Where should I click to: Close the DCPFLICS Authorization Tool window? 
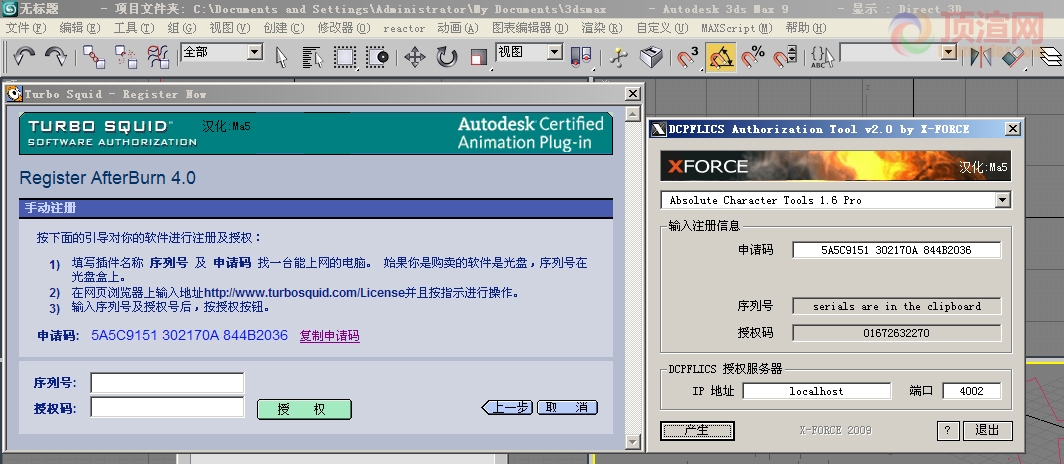pyautogui.click(x=1012, y=128)
